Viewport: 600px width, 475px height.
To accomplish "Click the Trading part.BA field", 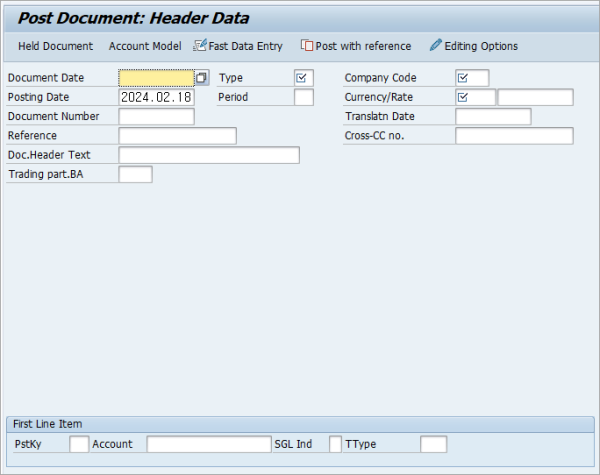I will click(x=135, y=174).
